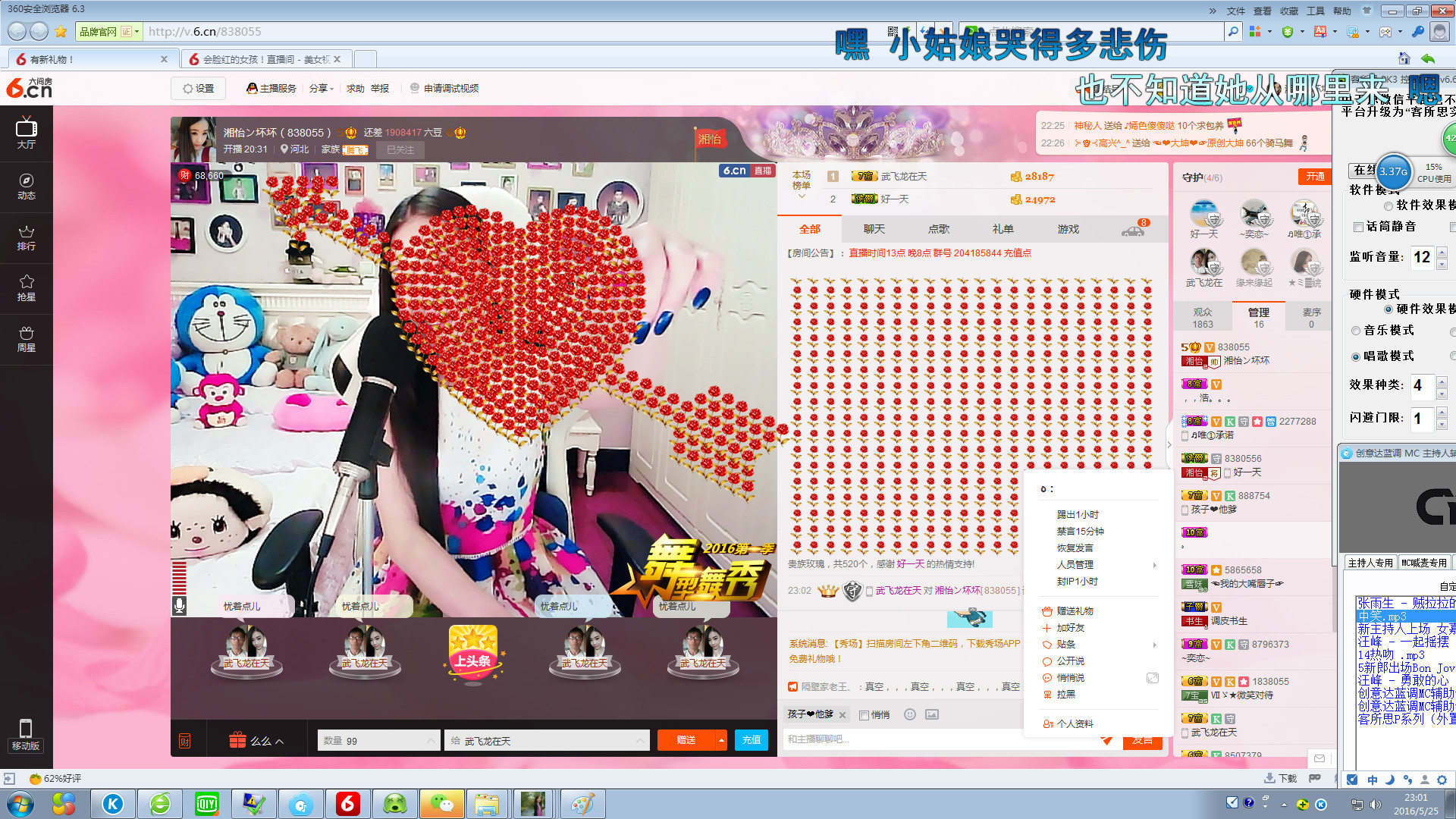Click the 开通 guardian button
Image resolution: width=1456 pixels, height=819 pixels.
click(x=1316, y=177)
